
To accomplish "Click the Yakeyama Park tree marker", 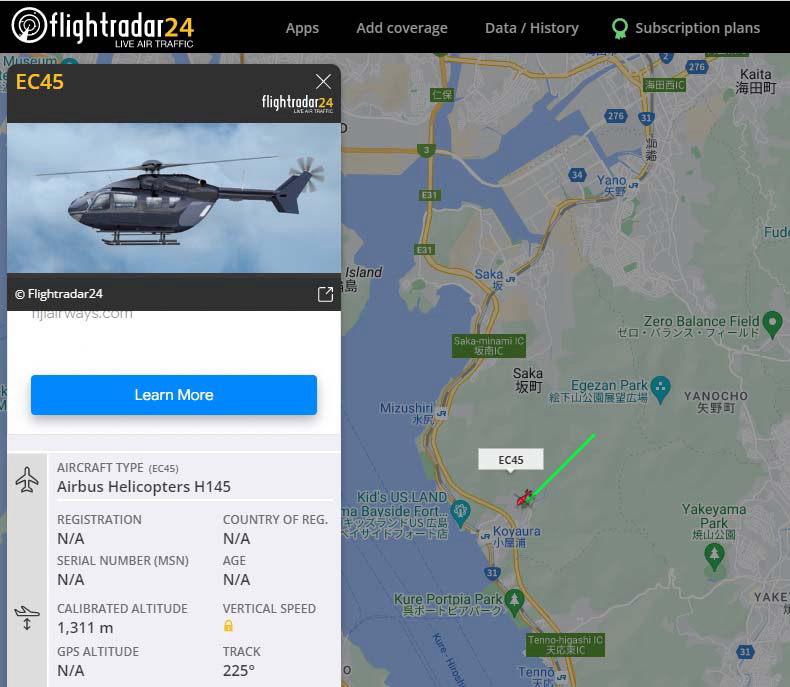I will 714,557.
